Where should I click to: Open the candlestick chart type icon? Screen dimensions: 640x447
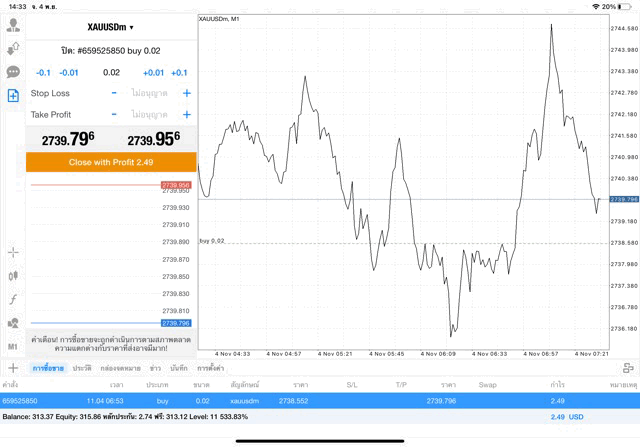[x=13, y=276]
